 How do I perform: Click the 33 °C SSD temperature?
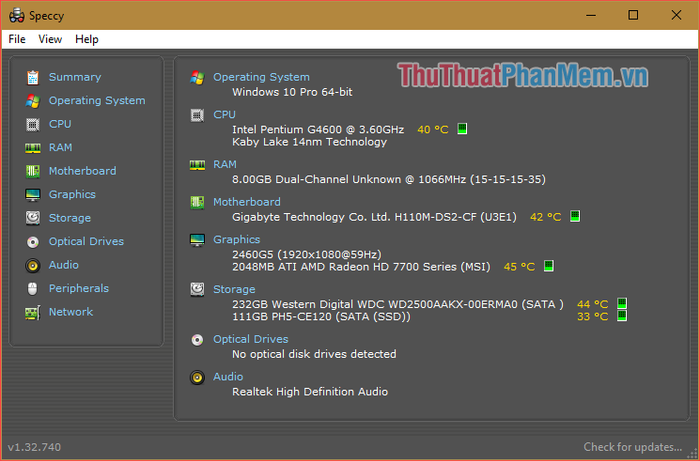pos(592,317)
